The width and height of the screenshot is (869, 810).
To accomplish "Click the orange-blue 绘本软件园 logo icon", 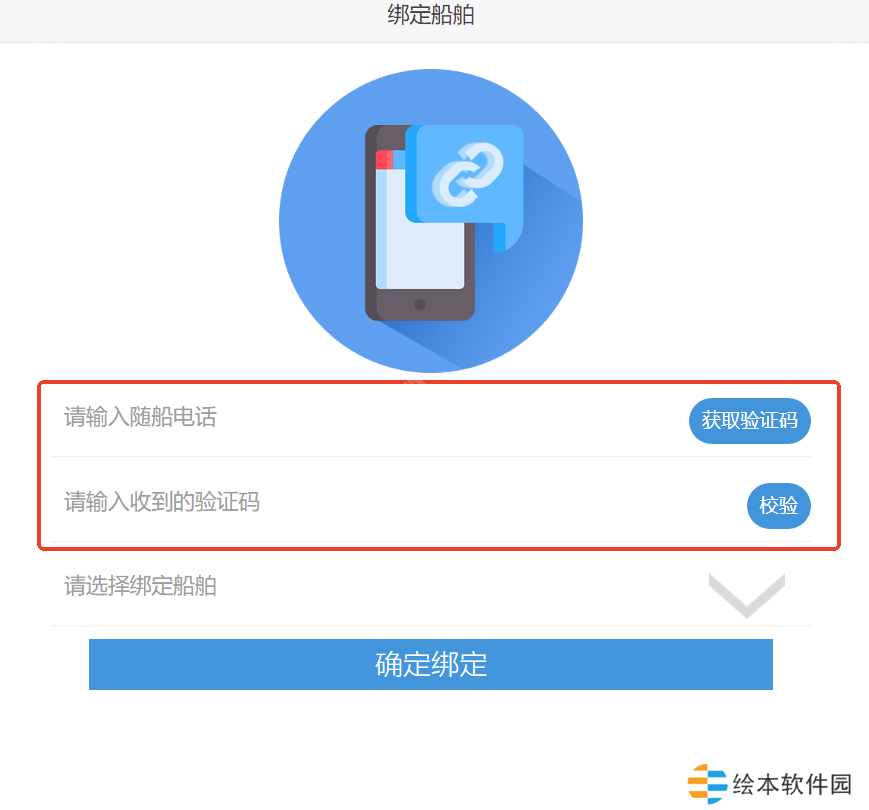I will click(707, 783).
